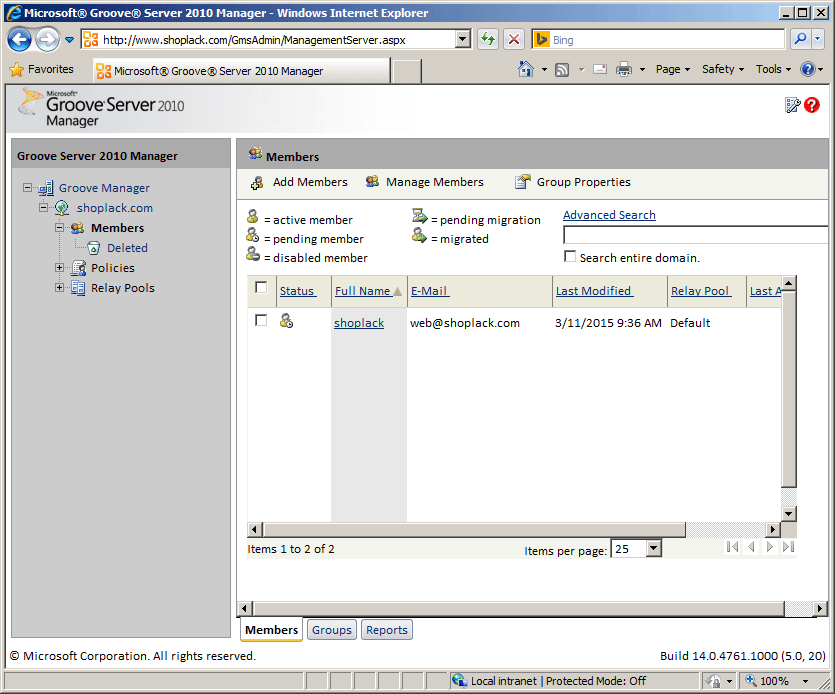Click the member search input field
Viewport: 835px width, 694px height.
(695, 235)
